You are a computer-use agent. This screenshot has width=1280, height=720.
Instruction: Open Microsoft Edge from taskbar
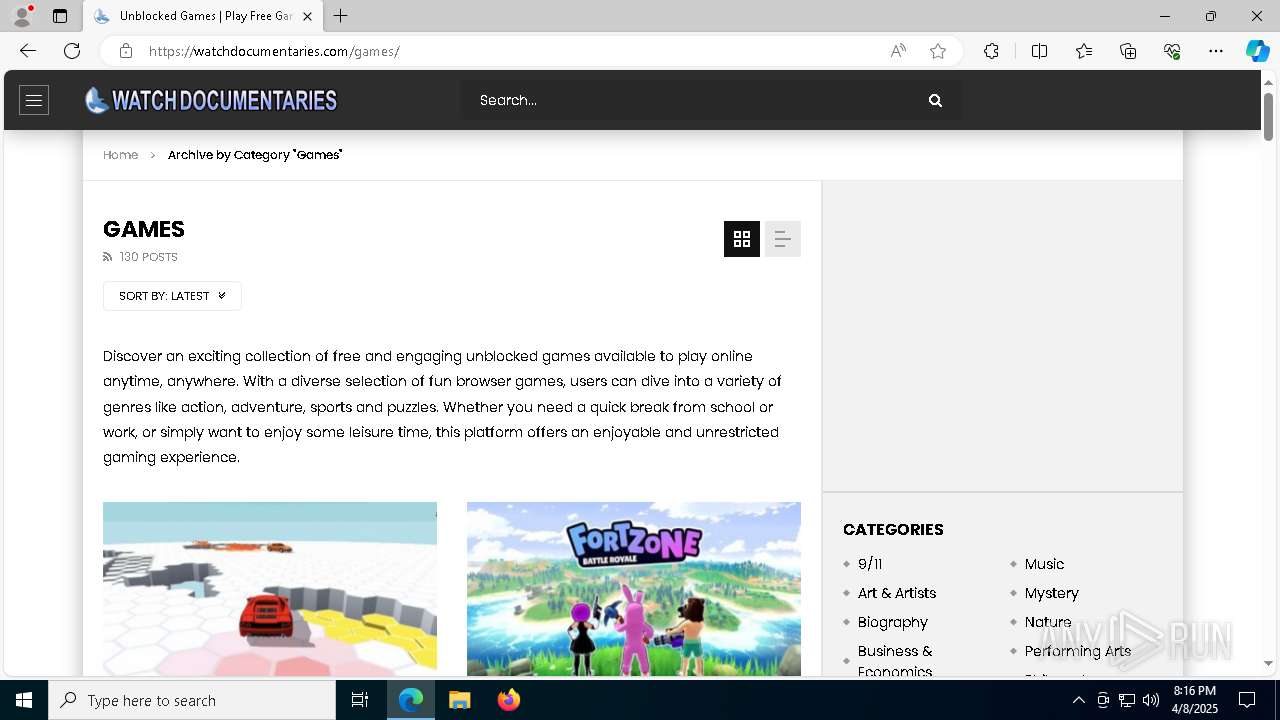point(411,700)
